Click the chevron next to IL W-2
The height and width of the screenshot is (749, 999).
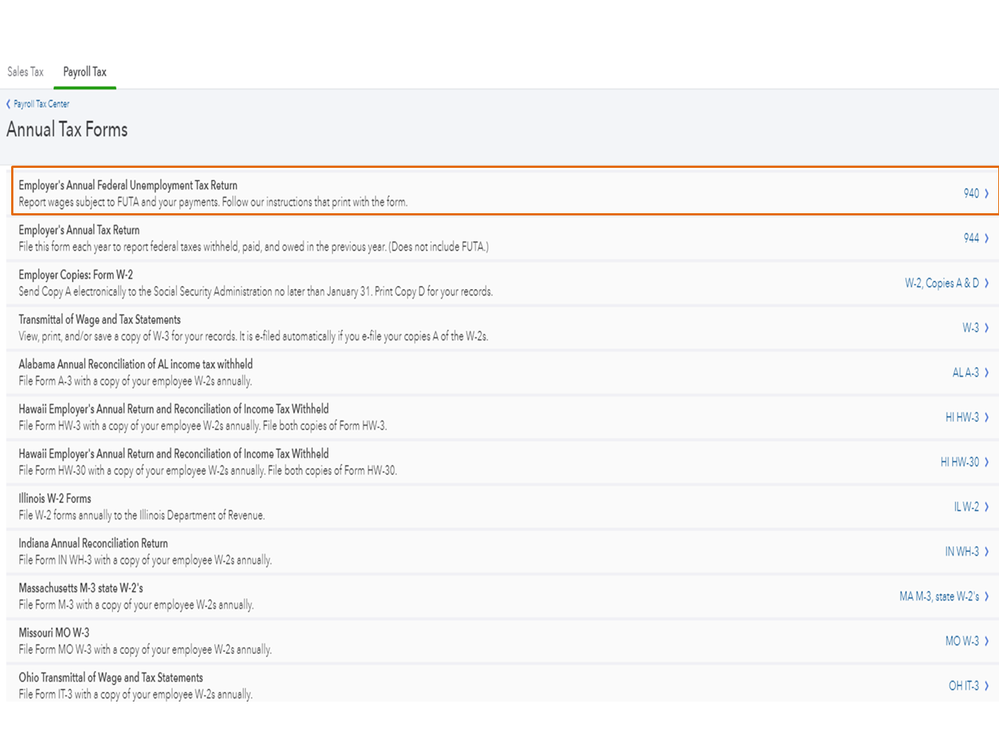(x=987, y=507)
